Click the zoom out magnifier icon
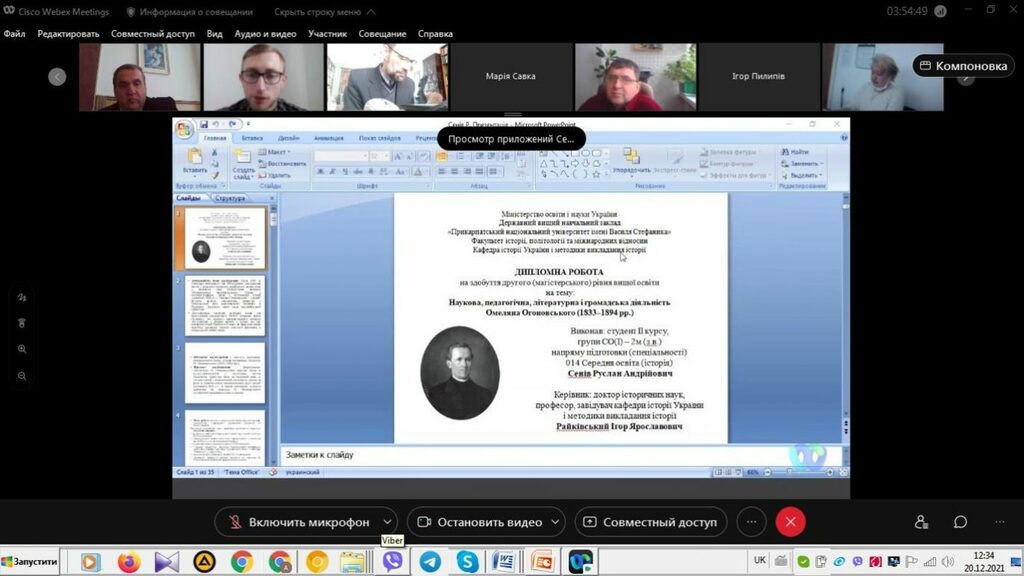The image size is (1024, 576). coord(22,376)
